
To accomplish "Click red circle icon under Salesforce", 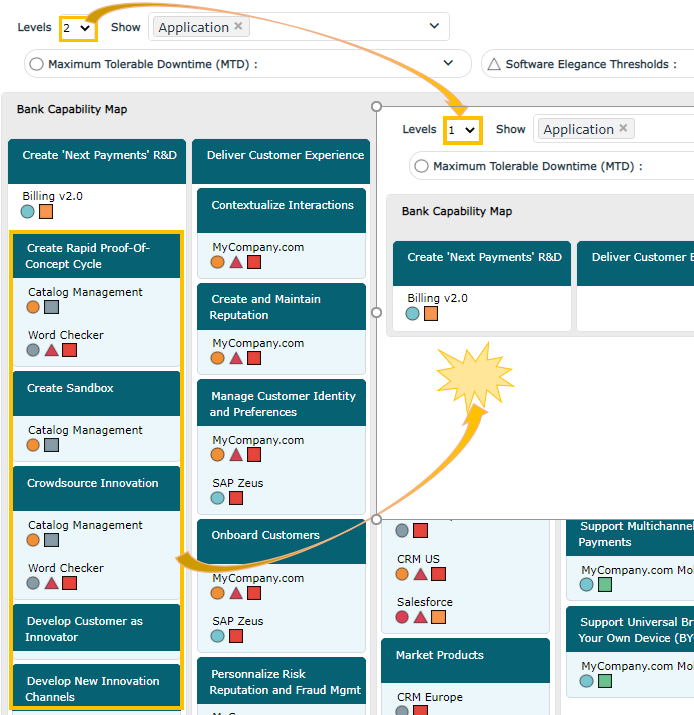I will pos(402,618).
